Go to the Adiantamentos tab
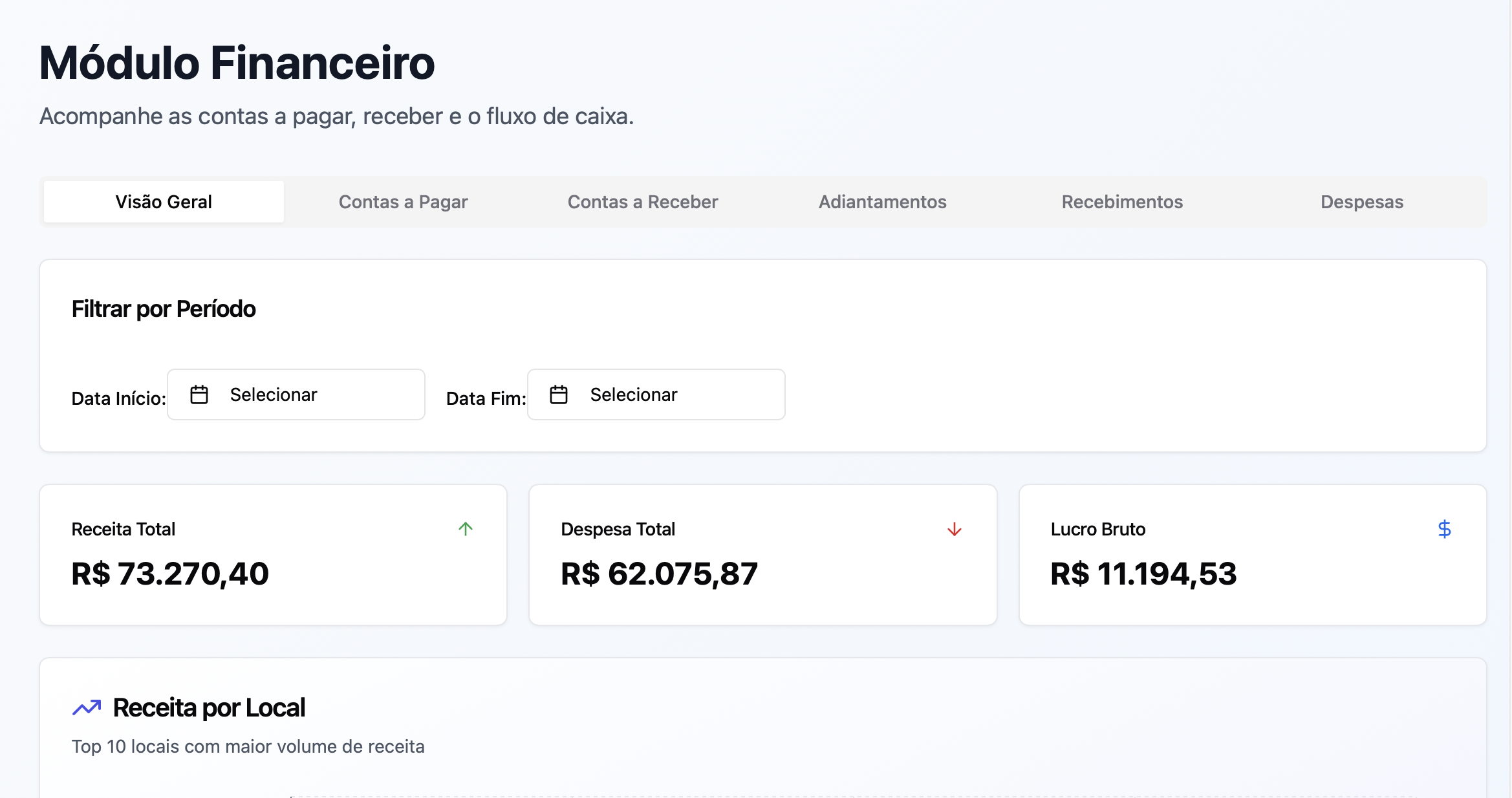This screenshot has width=1512, height=798. tap(882, 202)
